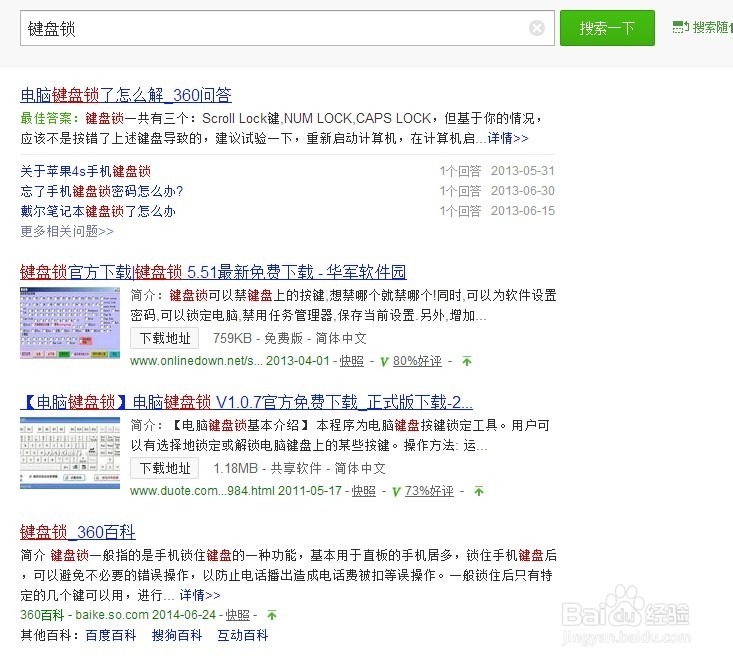Viewport: 733px width, 663px height.
Task: Open question 忘了手机键盘锁密码怎么办?
Action: click(101, 191)
